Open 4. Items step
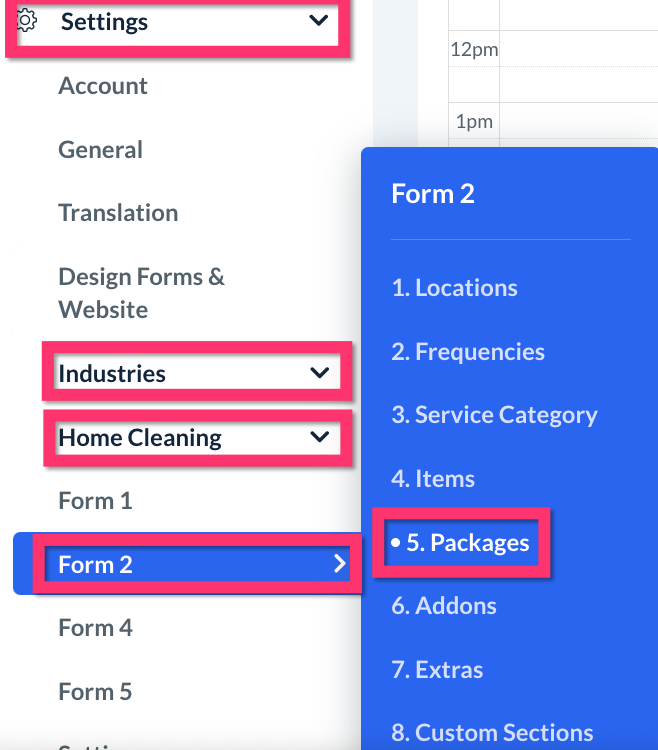 (x=433, y=479)
